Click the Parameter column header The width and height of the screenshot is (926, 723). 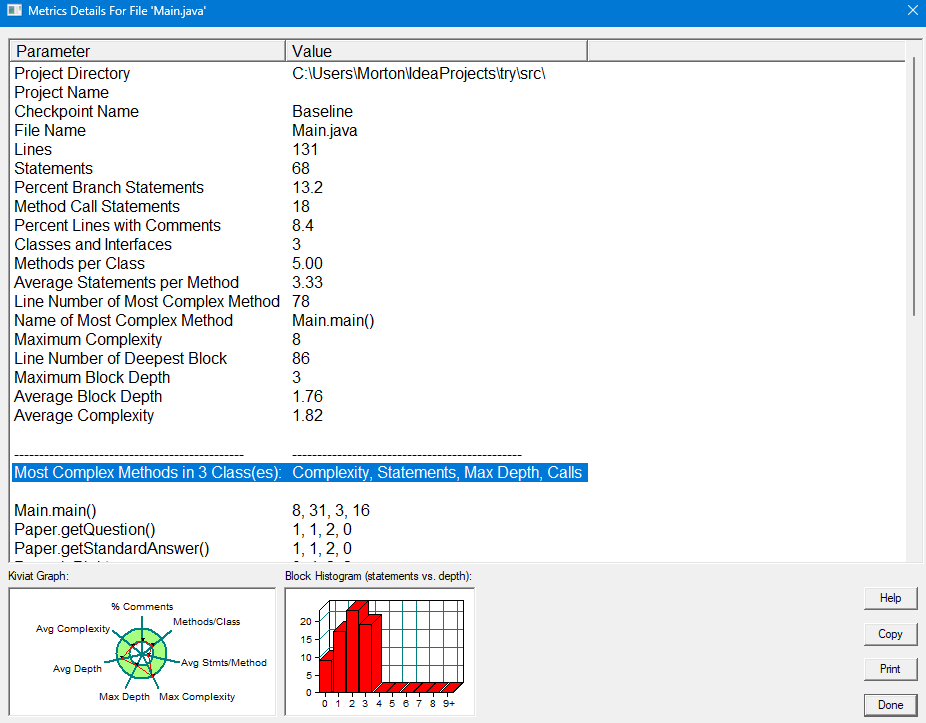pyautogui.click(x=148, y=51)
